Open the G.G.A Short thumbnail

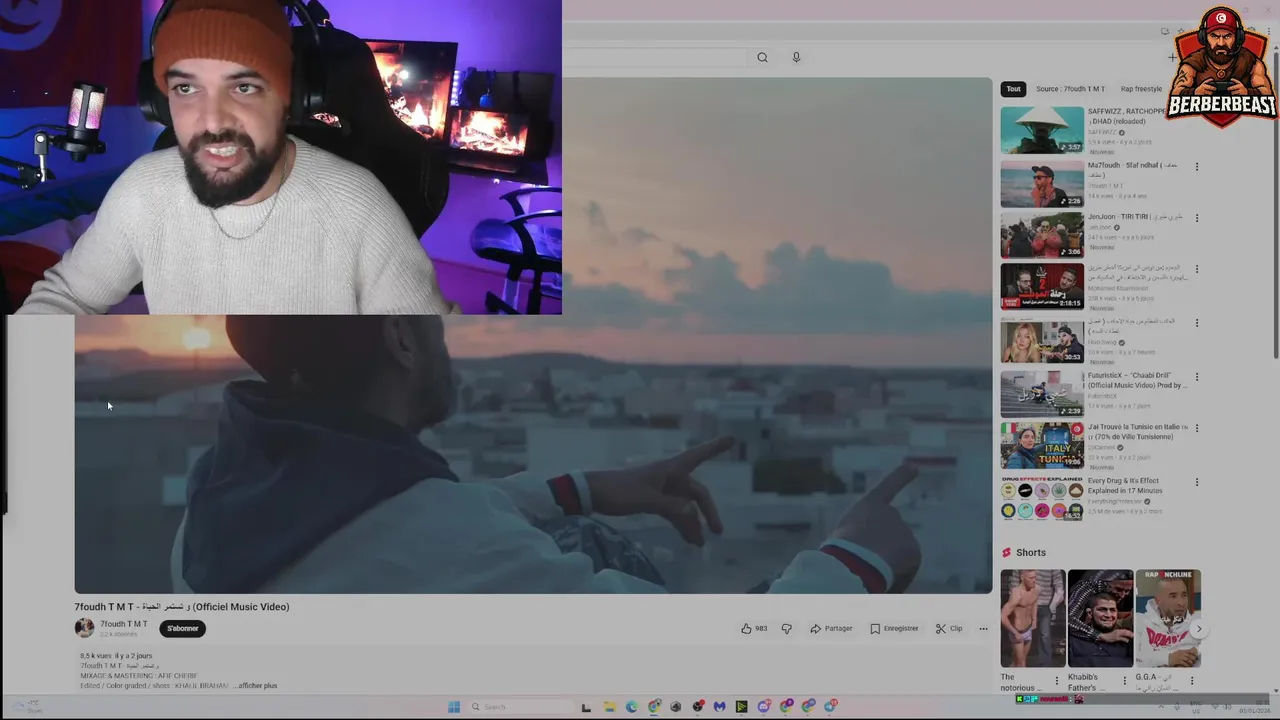pyautogui.click(x=1168, y=618)
